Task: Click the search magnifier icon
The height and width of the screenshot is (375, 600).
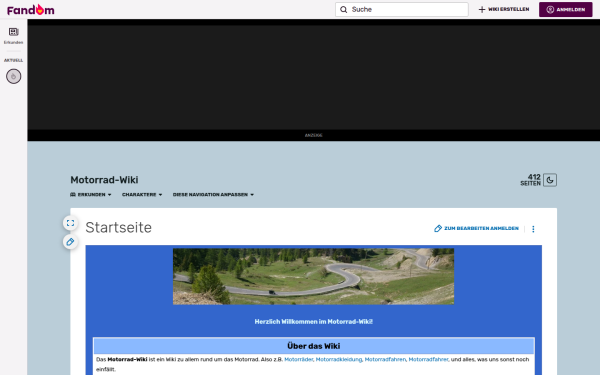Action: (x=344, y=10)
